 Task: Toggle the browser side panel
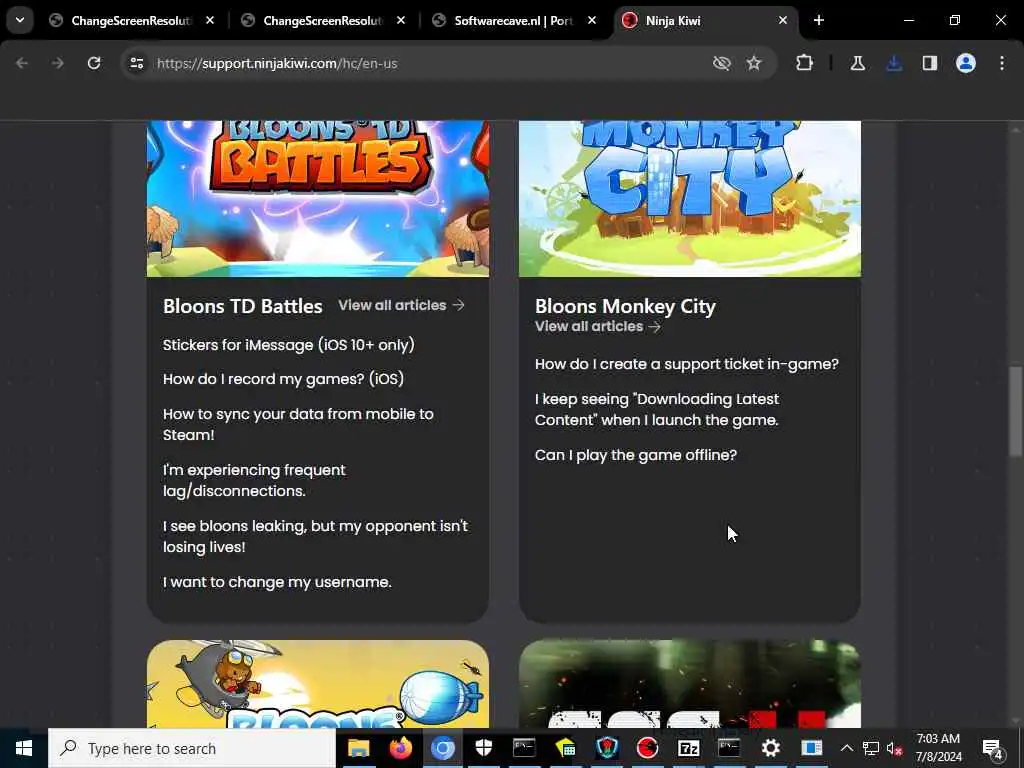click(930, 63)
